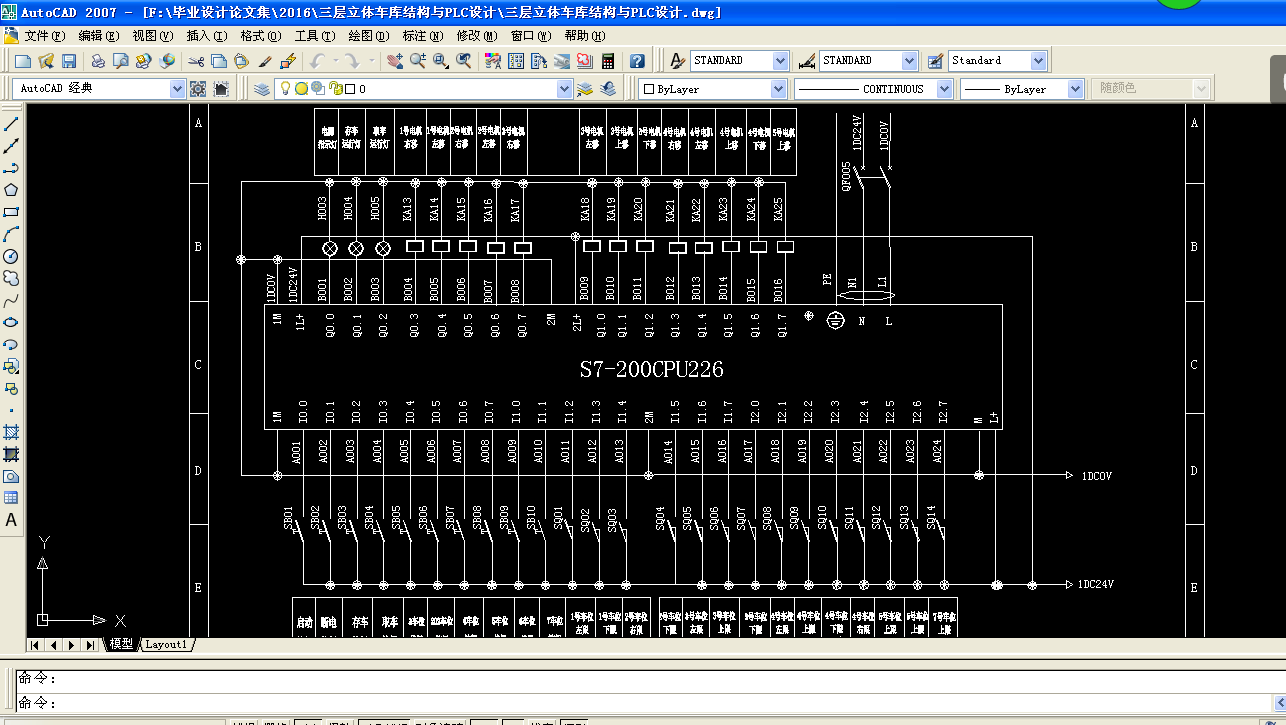Click the Save drawing icon

click(x=69, y=61)
